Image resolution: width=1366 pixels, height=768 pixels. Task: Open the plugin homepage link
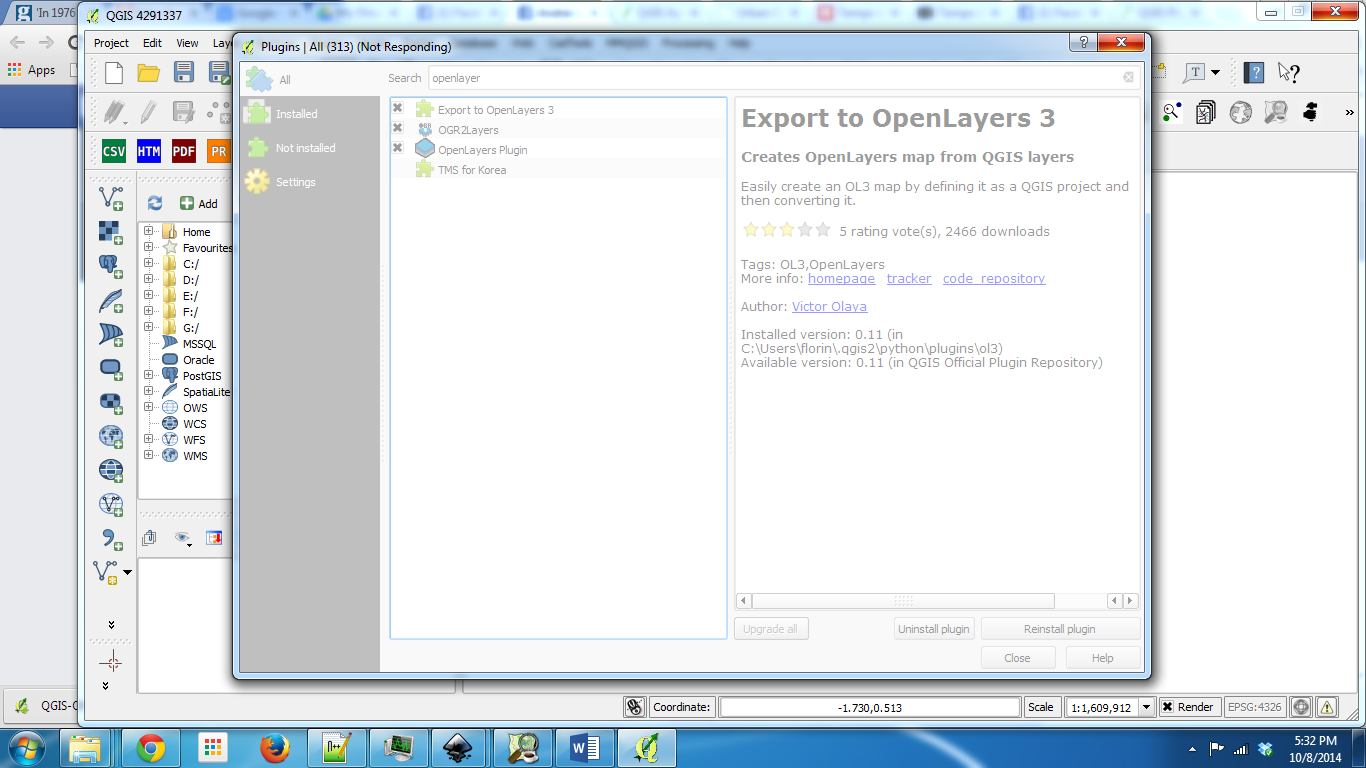[x=841, y=279]
